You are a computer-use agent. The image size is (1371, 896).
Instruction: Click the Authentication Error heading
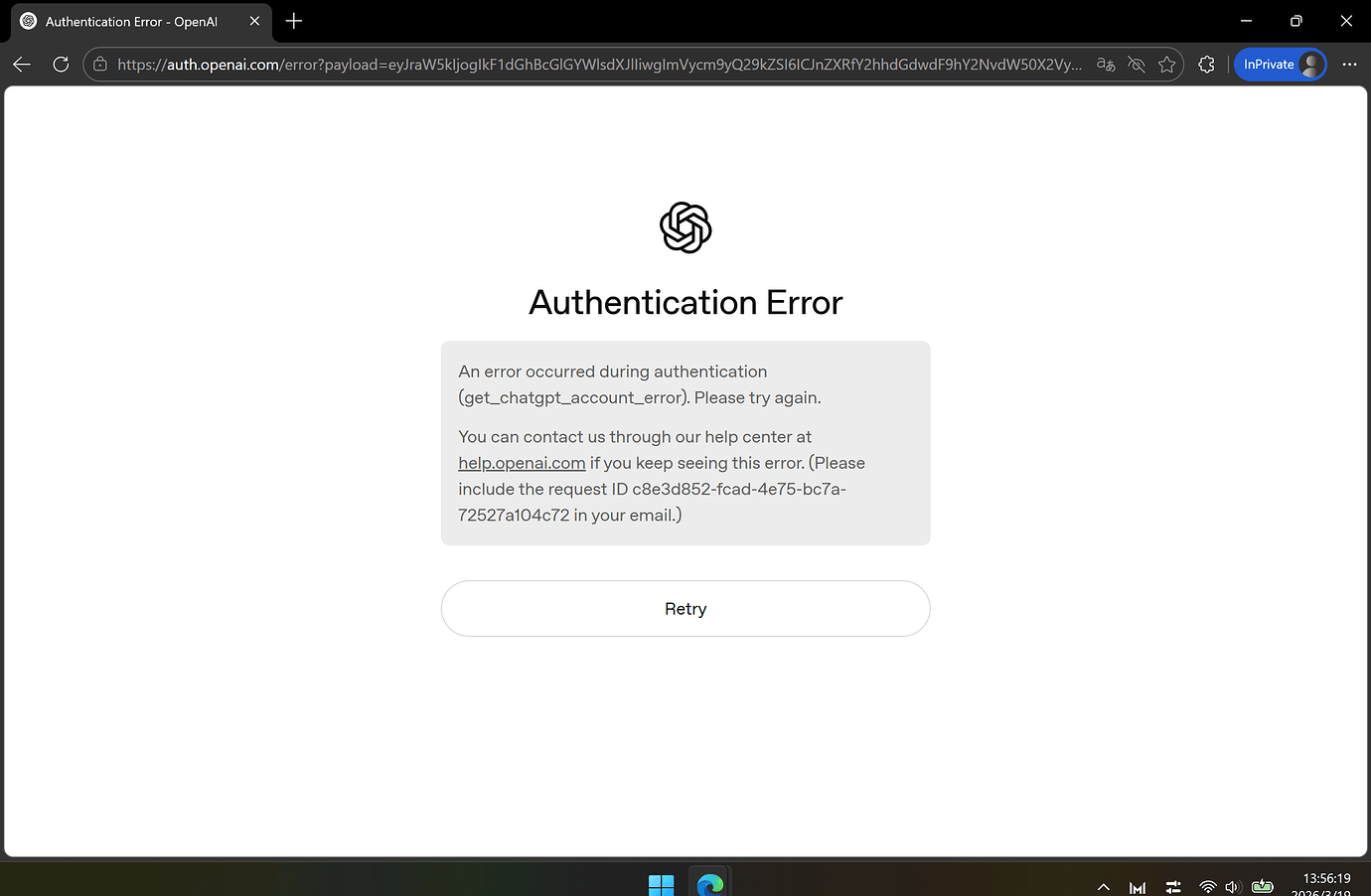click(x=685, y=302)
